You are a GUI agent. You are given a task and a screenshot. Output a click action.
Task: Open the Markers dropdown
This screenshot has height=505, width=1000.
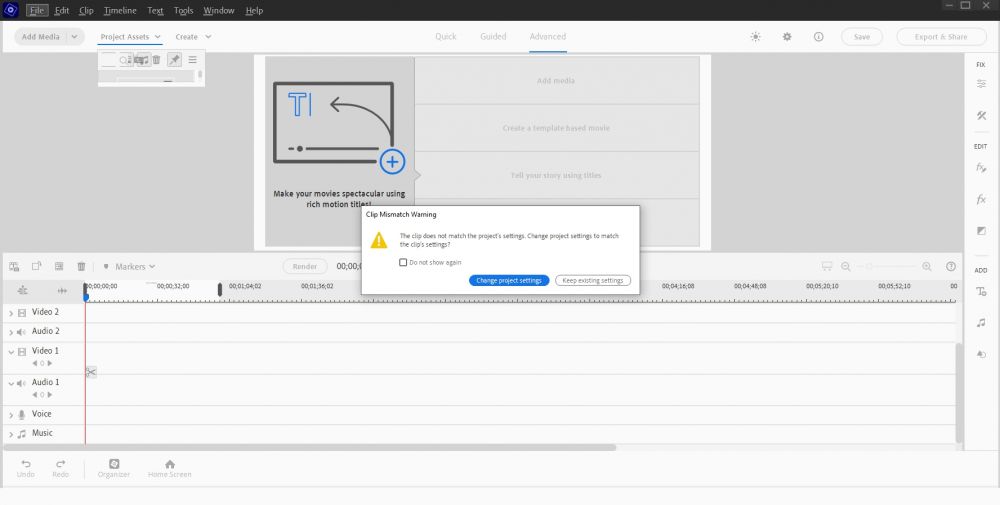click(130, 267)
